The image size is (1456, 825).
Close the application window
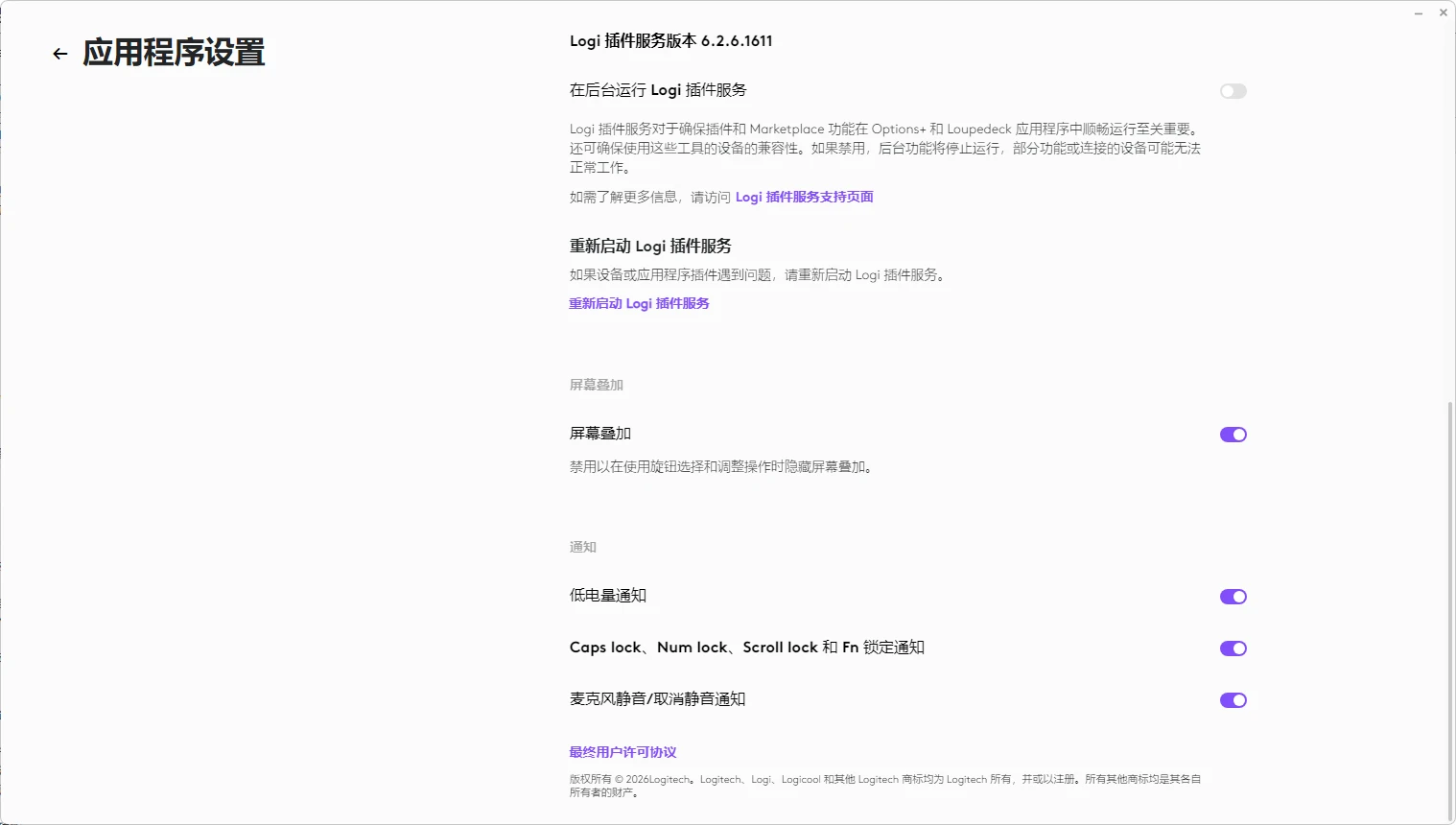click(1443, 12)
